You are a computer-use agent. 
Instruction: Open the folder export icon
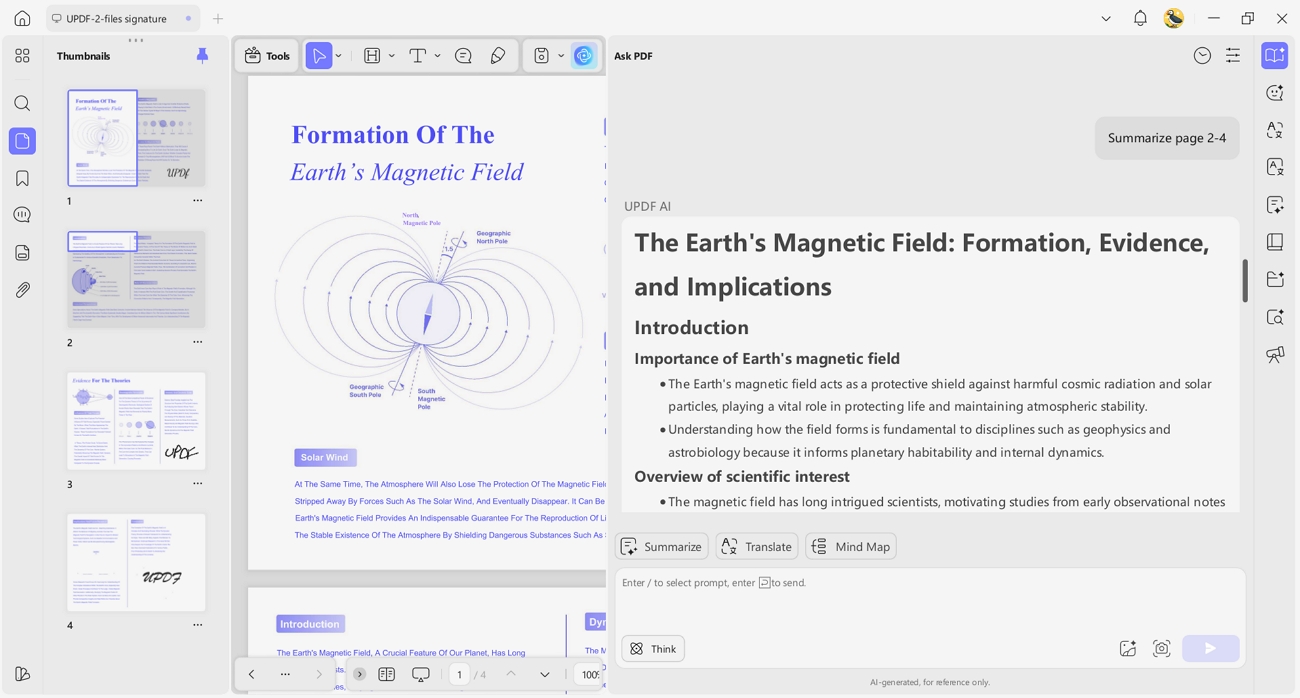coord(1275,279)
